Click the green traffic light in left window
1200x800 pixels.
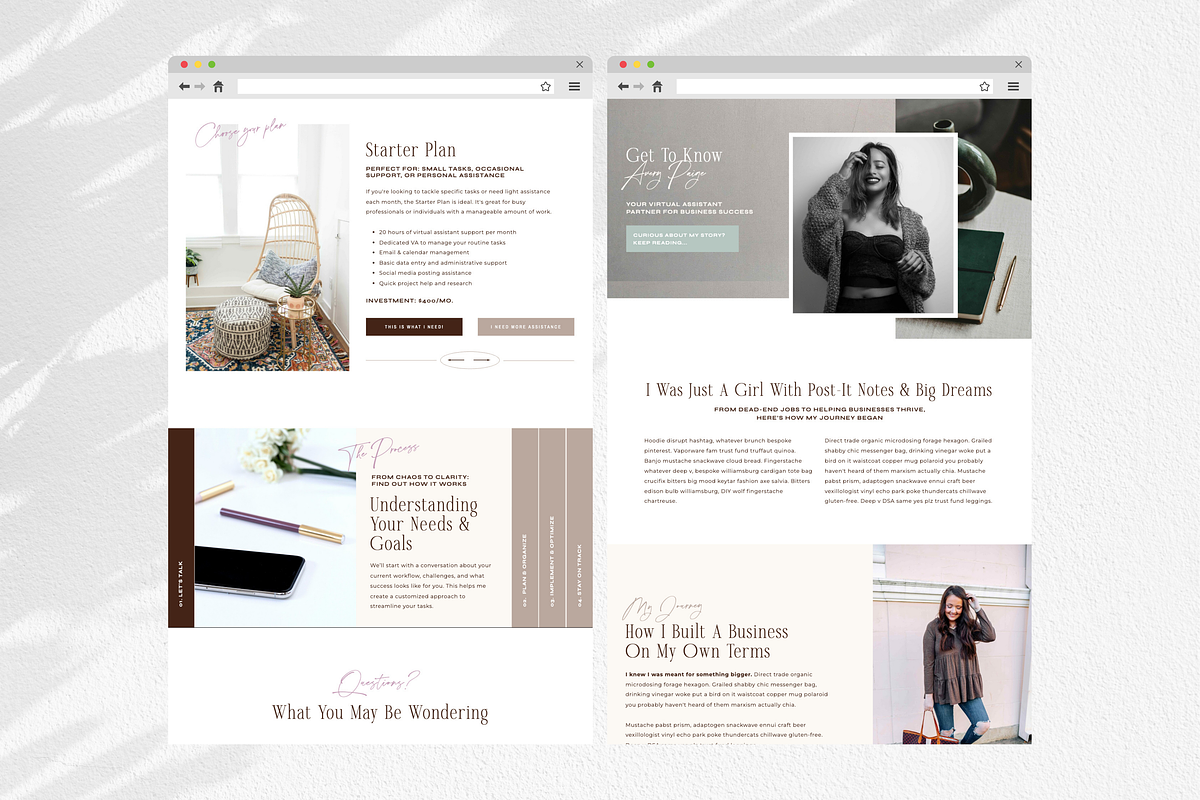tap(212, 64)
